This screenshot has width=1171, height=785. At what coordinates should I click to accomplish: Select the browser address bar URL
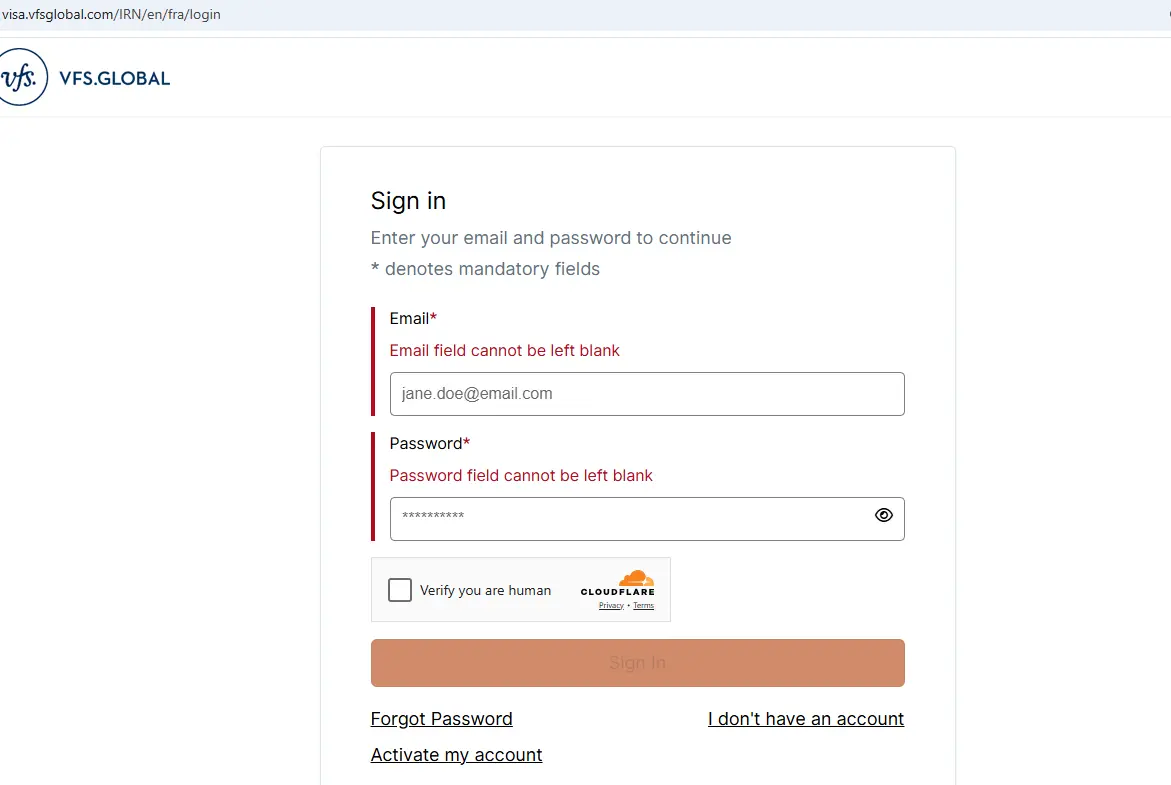tap(111, 14)
